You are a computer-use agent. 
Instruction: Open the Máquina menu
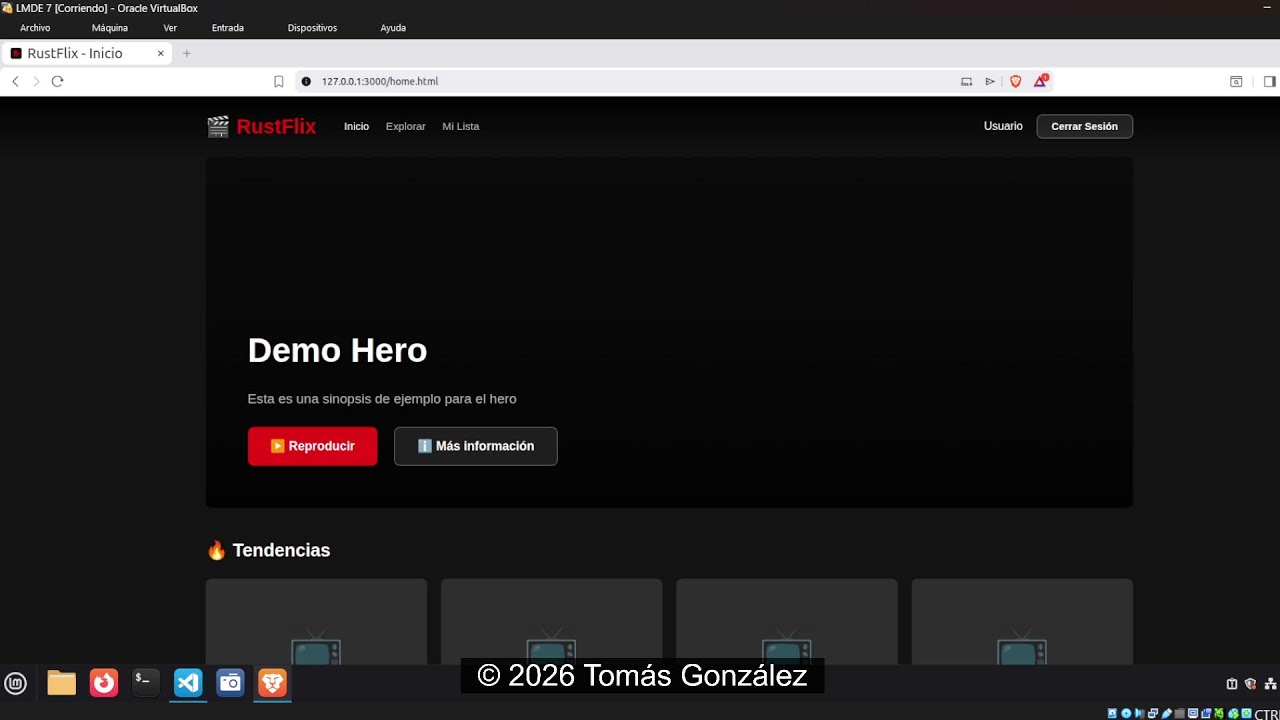coord(110,28)
